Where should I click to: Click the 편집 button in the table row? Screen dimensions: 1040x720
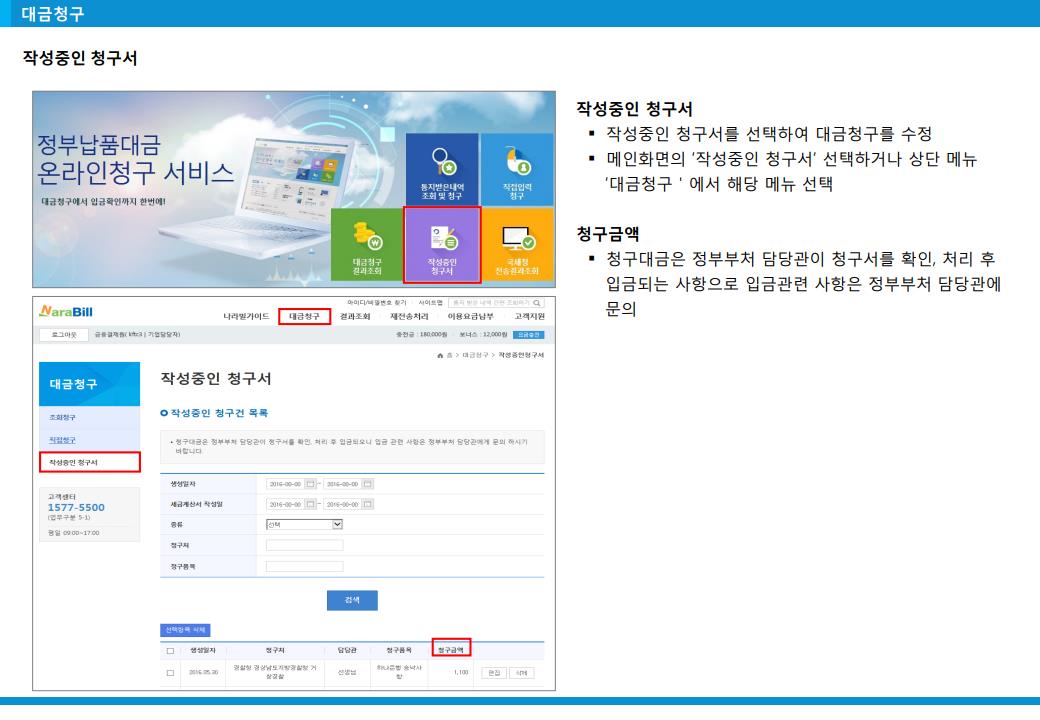494,673
